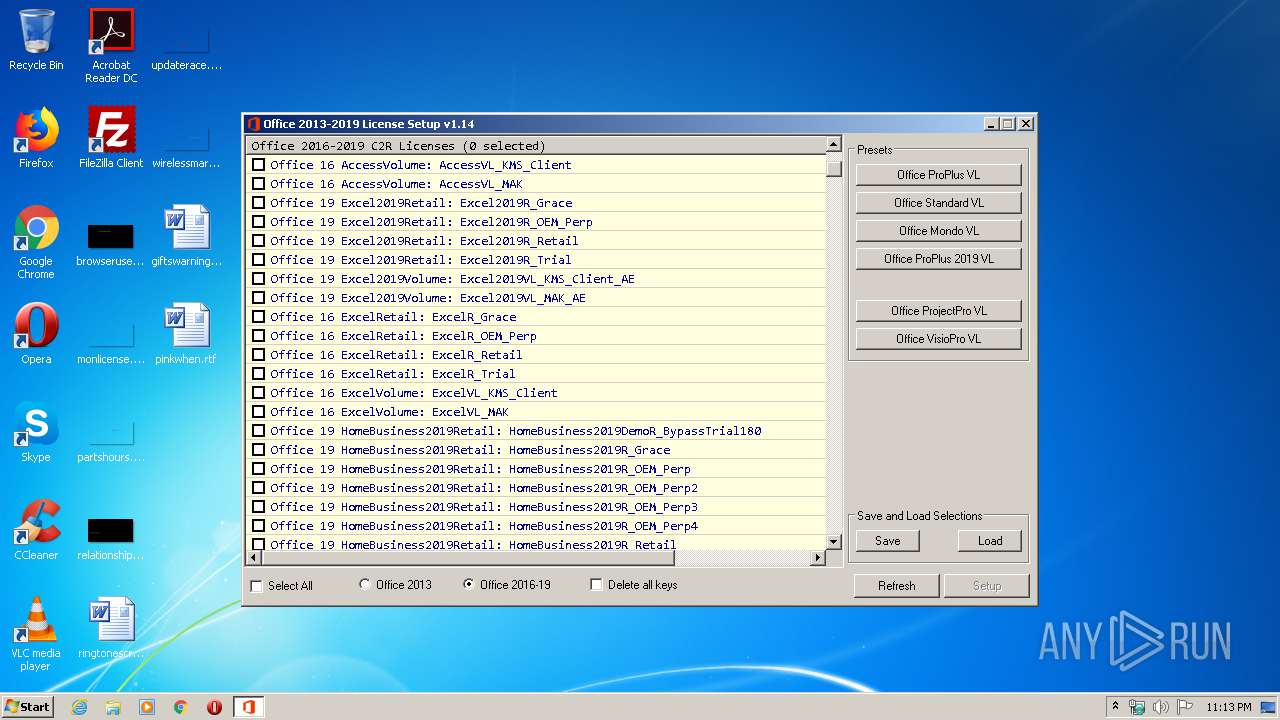1280x720 pixels.
Task: Enable Delete all keys option
Action: click(597, 585)
